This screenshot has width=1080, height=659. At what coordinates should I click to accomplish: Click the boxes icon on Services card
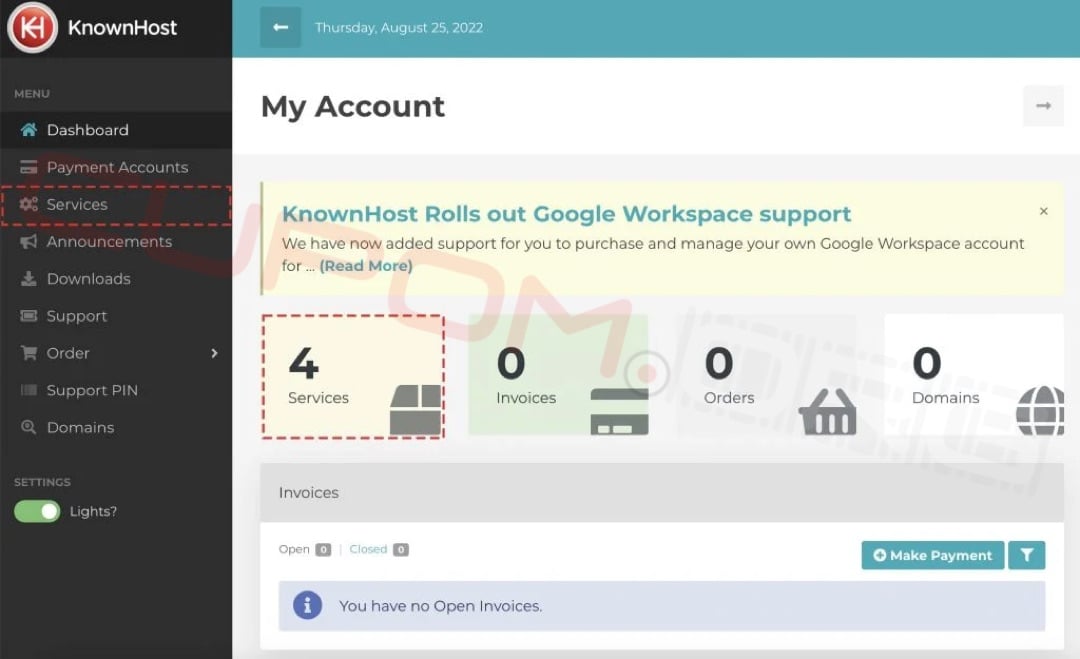415,410
